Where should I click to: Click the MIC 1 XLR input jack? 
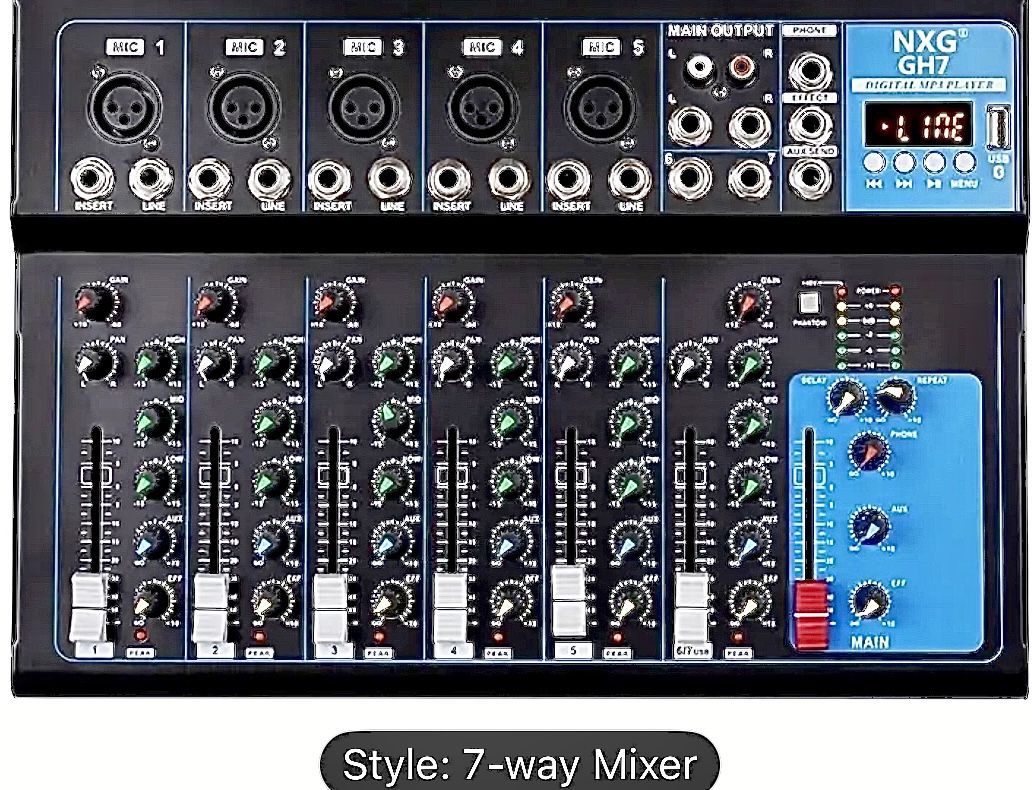pyautogui.click(x=124, y=107)
